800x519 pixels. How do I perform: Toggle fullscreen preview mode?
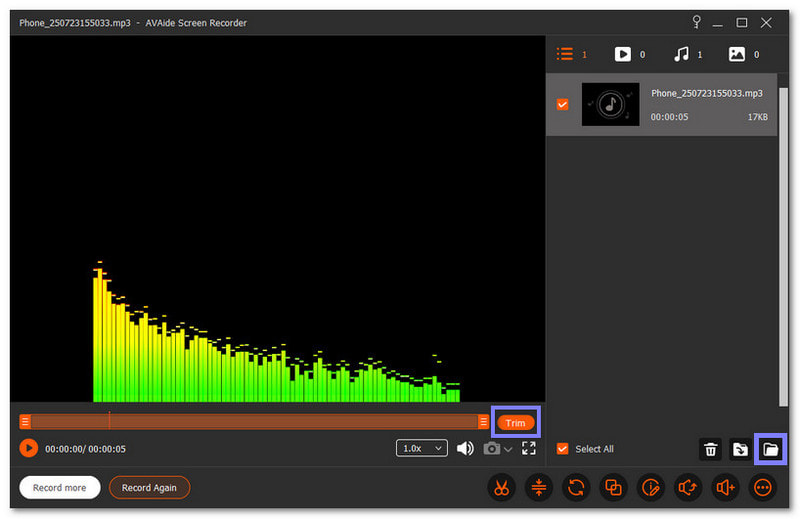[x=529, y=448]
